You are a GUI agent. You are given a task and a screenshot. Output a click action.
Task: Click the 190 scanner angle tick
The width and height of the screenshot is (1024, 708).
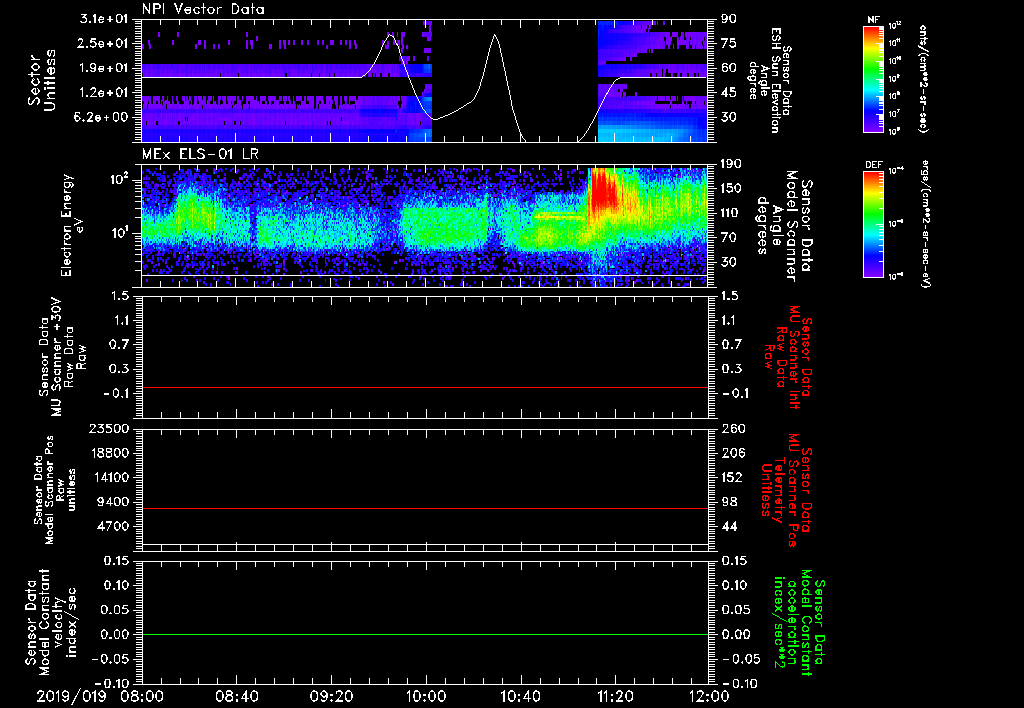coord(732,163)
